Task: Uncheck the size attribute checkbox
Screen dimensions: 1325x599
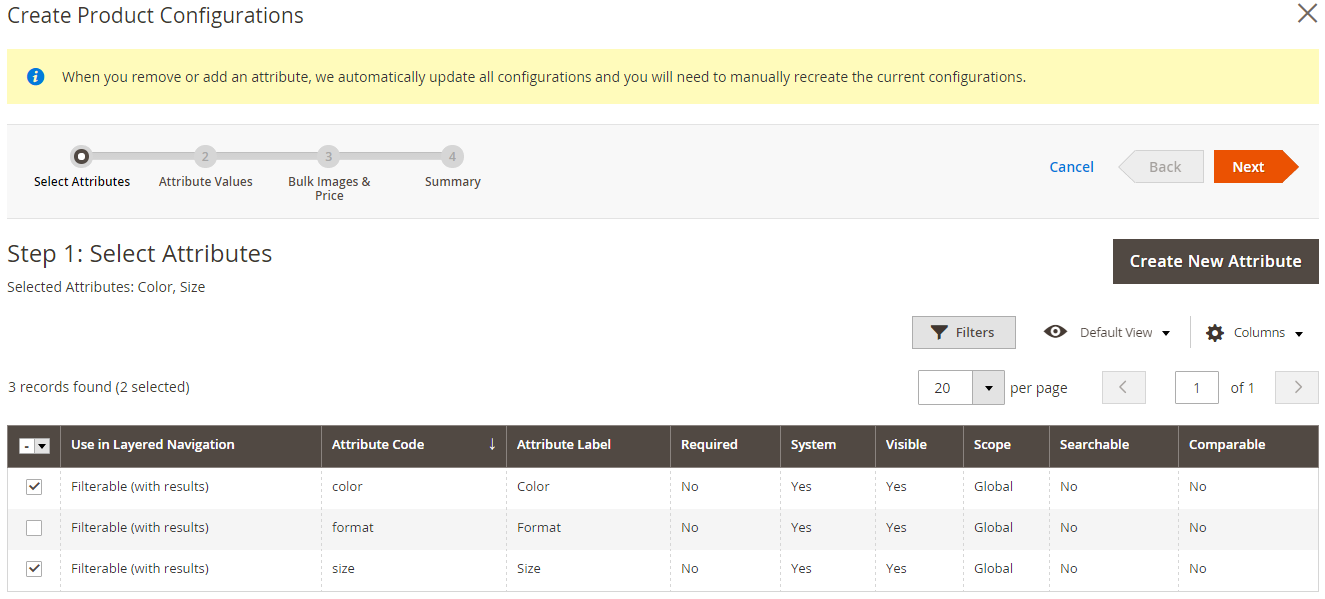Action: [x=34, y=568]
